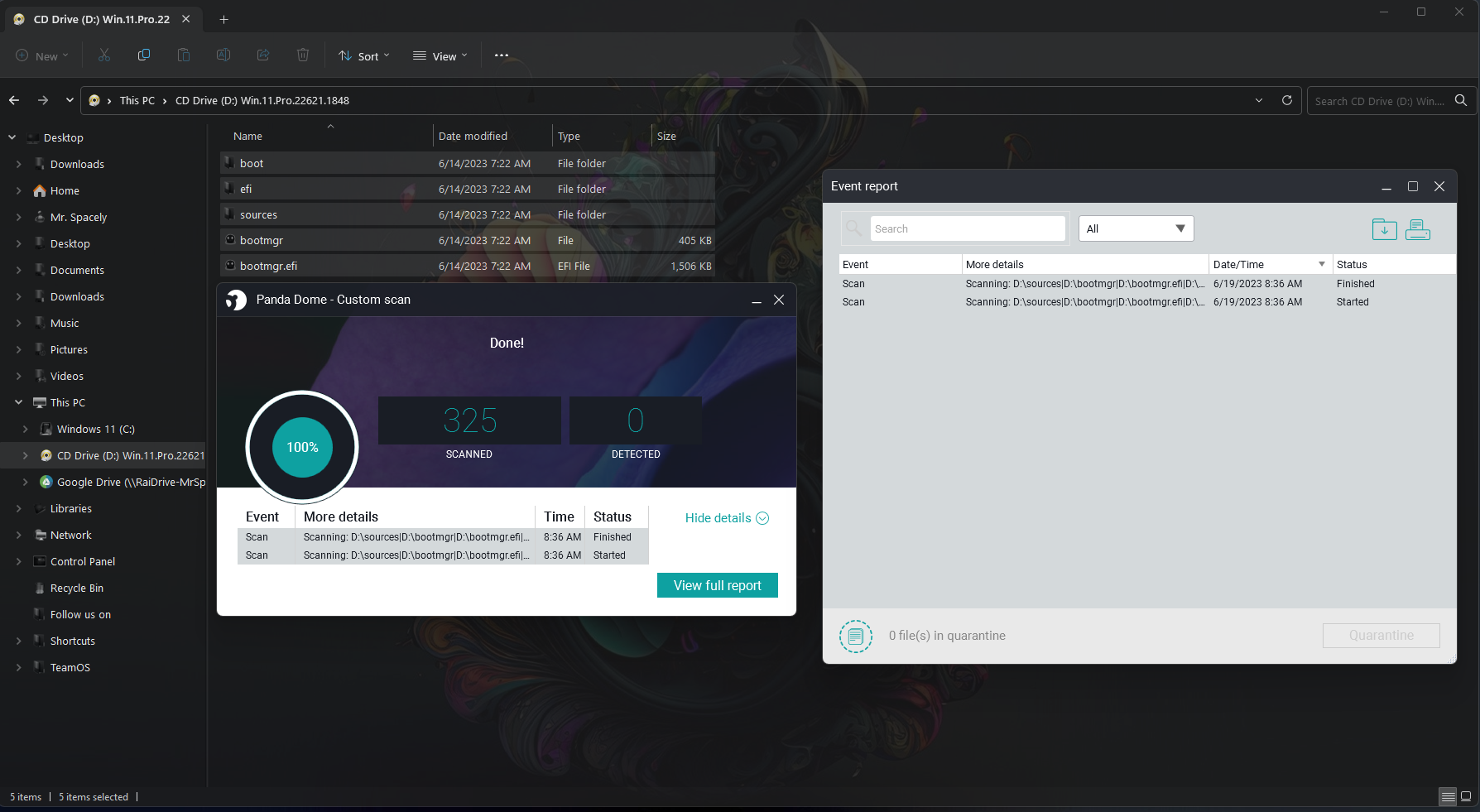The width and height of the screenshot is (1480, 812).
Task: Open recent locations dropdown arrow
Action: (x=70, y=100)
